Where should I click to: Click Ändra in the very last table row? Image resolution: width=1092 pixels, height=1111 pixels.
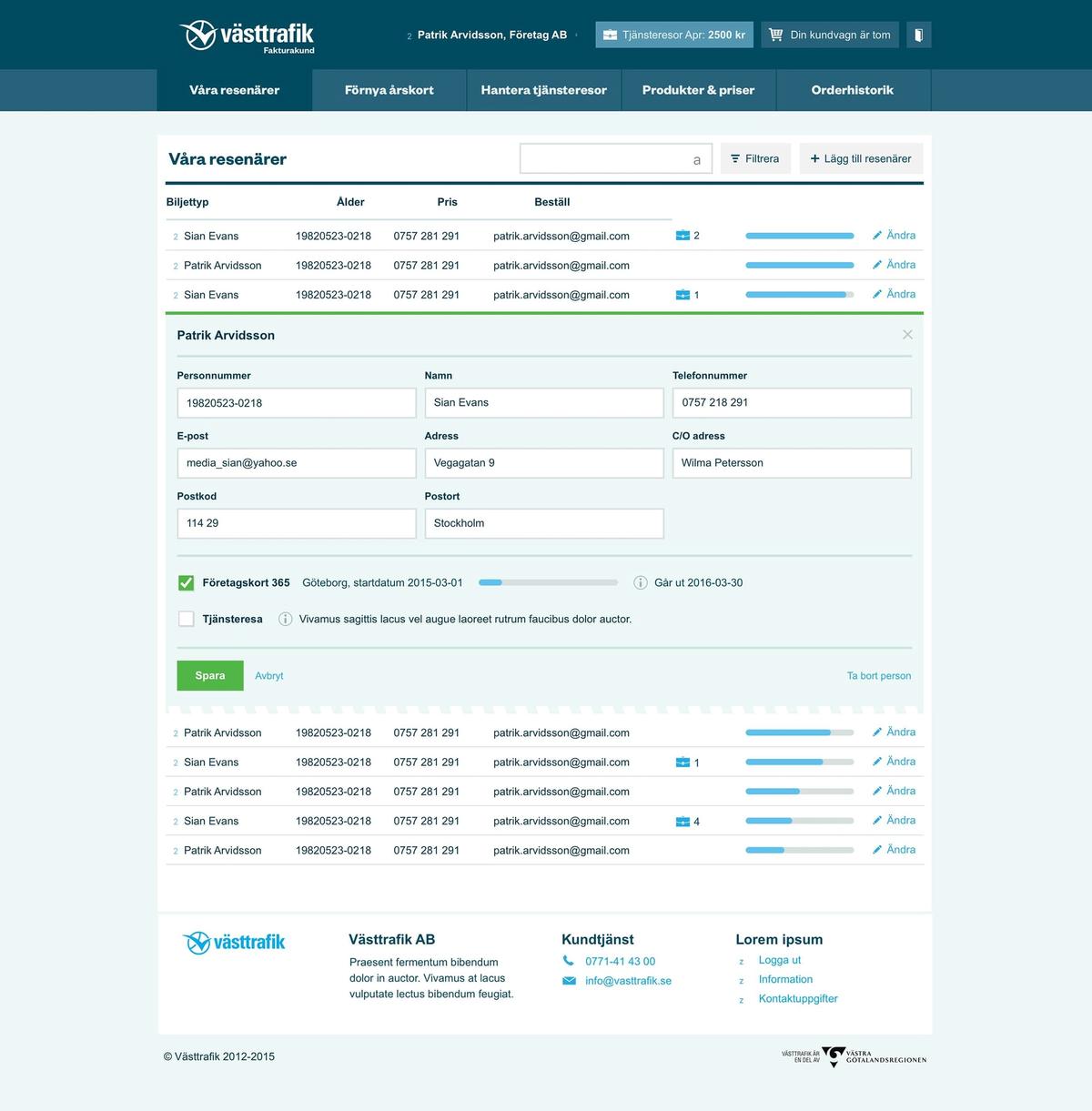(894, 849)
